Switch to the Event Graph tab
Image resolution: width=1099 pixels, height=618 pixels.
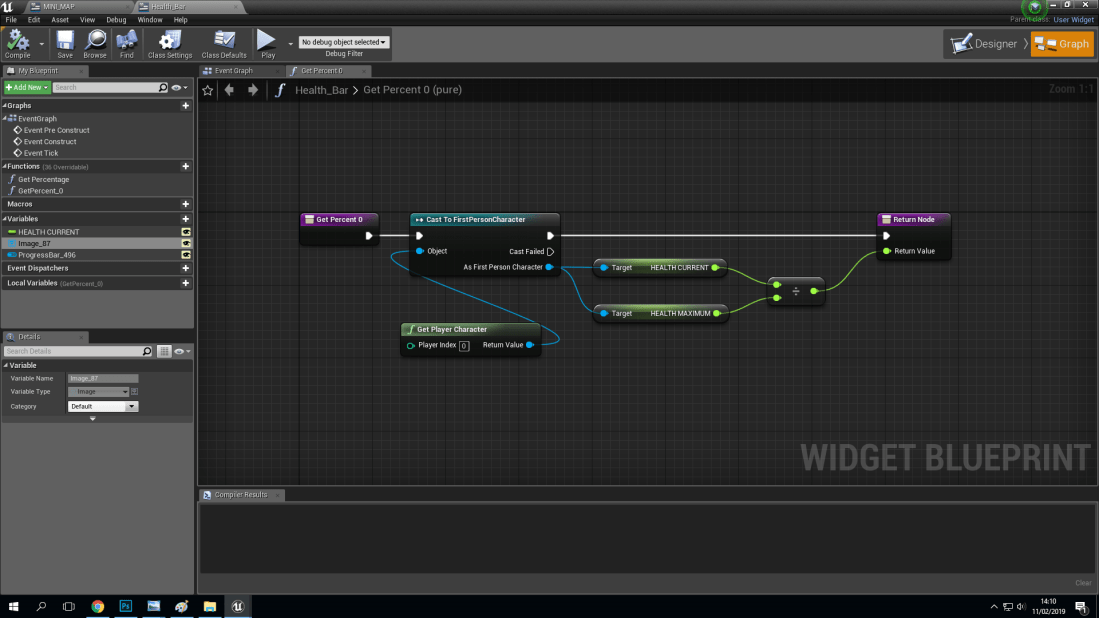[231, 70]
